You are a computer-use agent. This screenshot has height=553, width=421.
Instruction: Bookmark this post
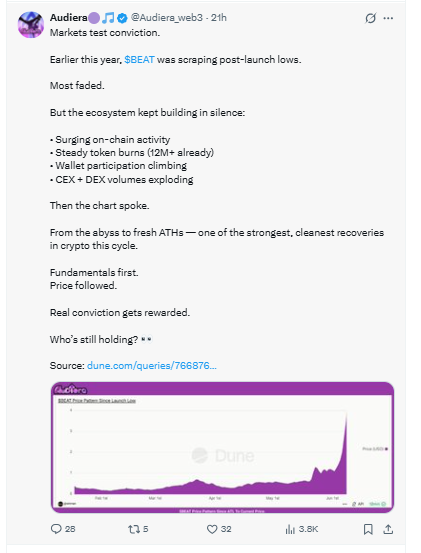(368, 529)
